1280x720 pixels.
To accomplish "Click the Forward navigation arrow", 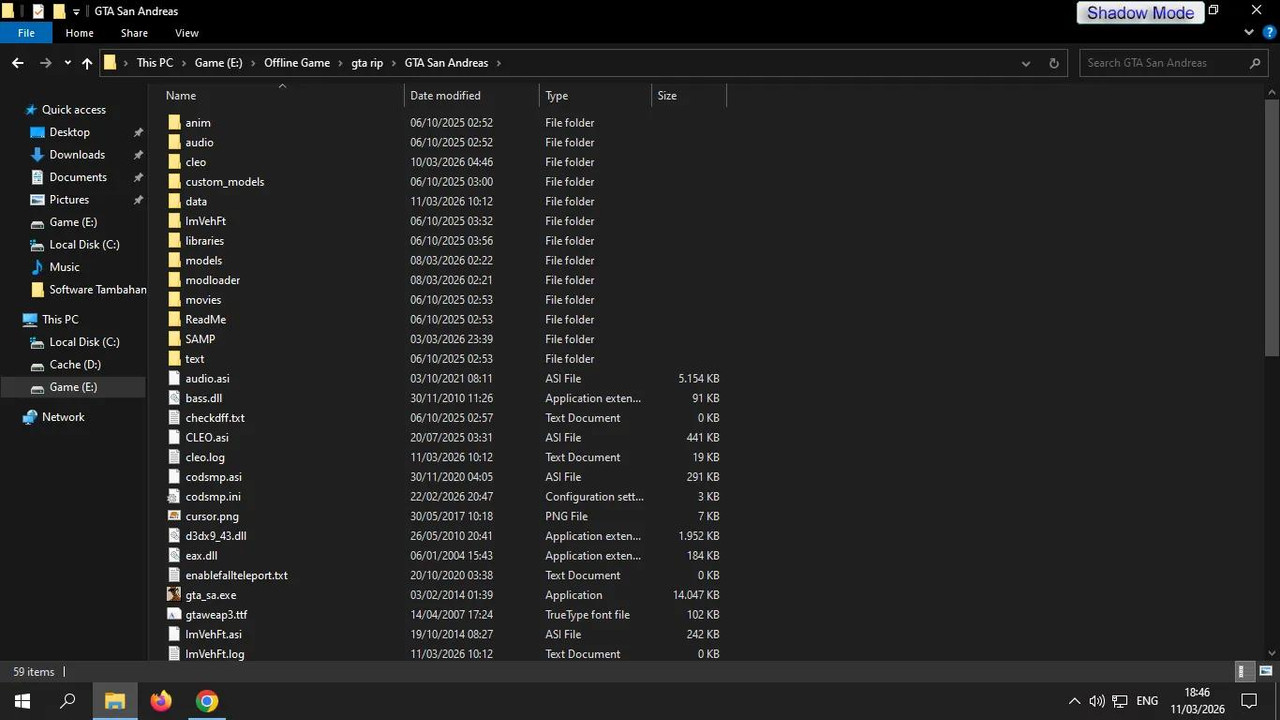I will point(45,63).
